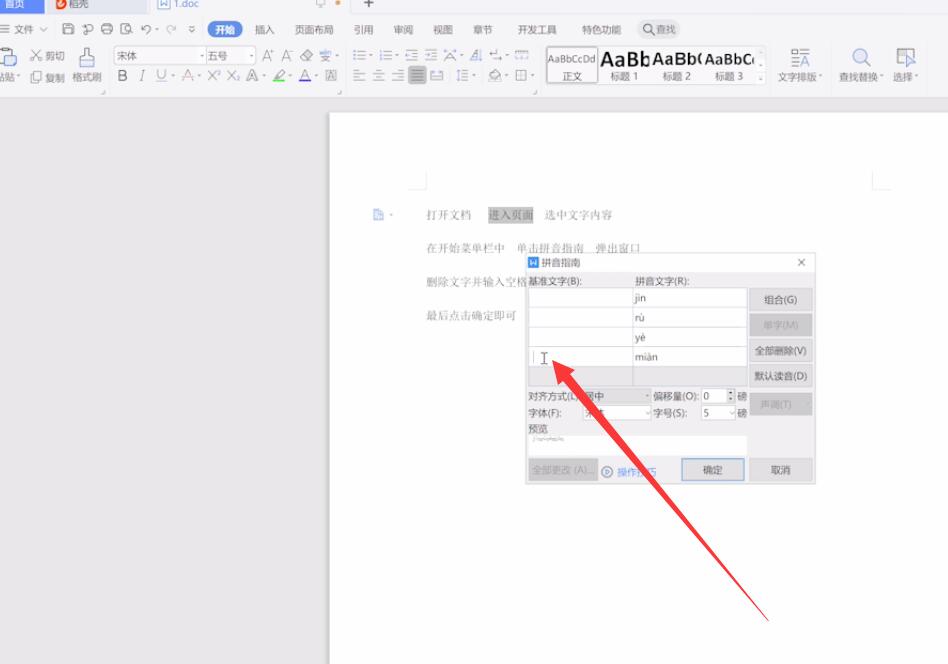The image size is (948, 664).
Task: Open Find and Replace (查找替换)
Action: [x=861, y=65]
